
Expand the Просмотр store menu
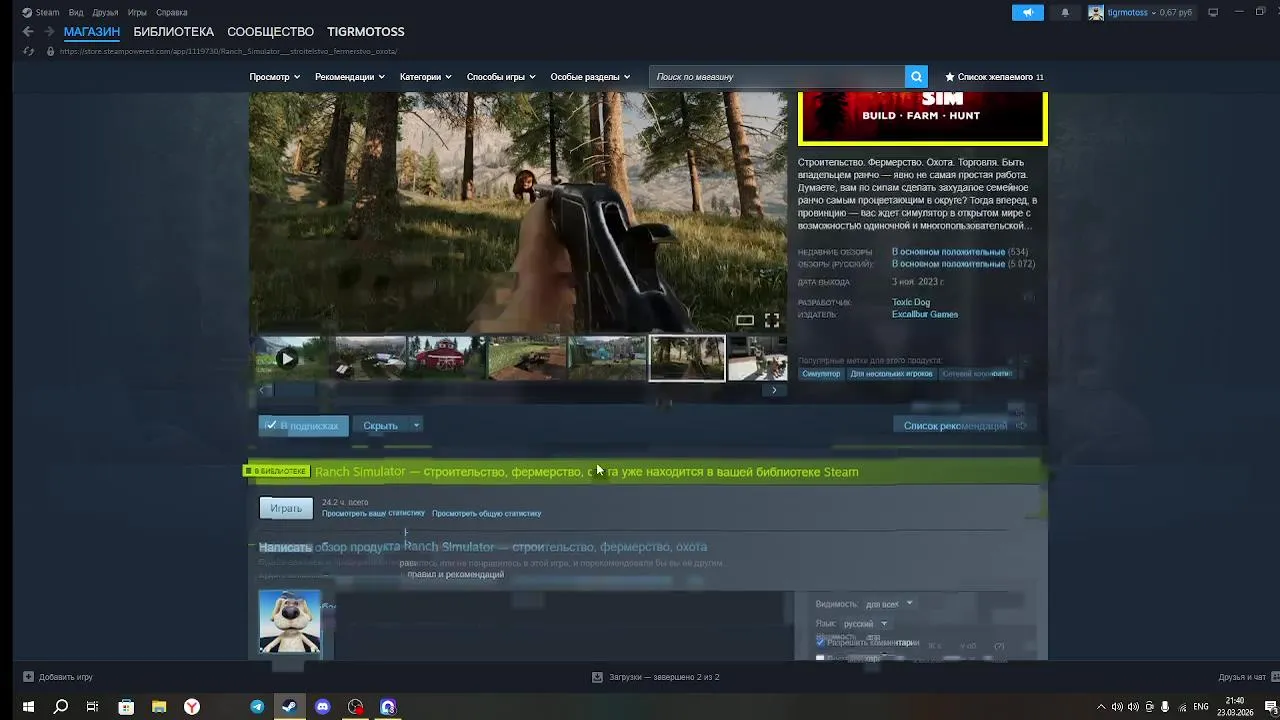274,77
